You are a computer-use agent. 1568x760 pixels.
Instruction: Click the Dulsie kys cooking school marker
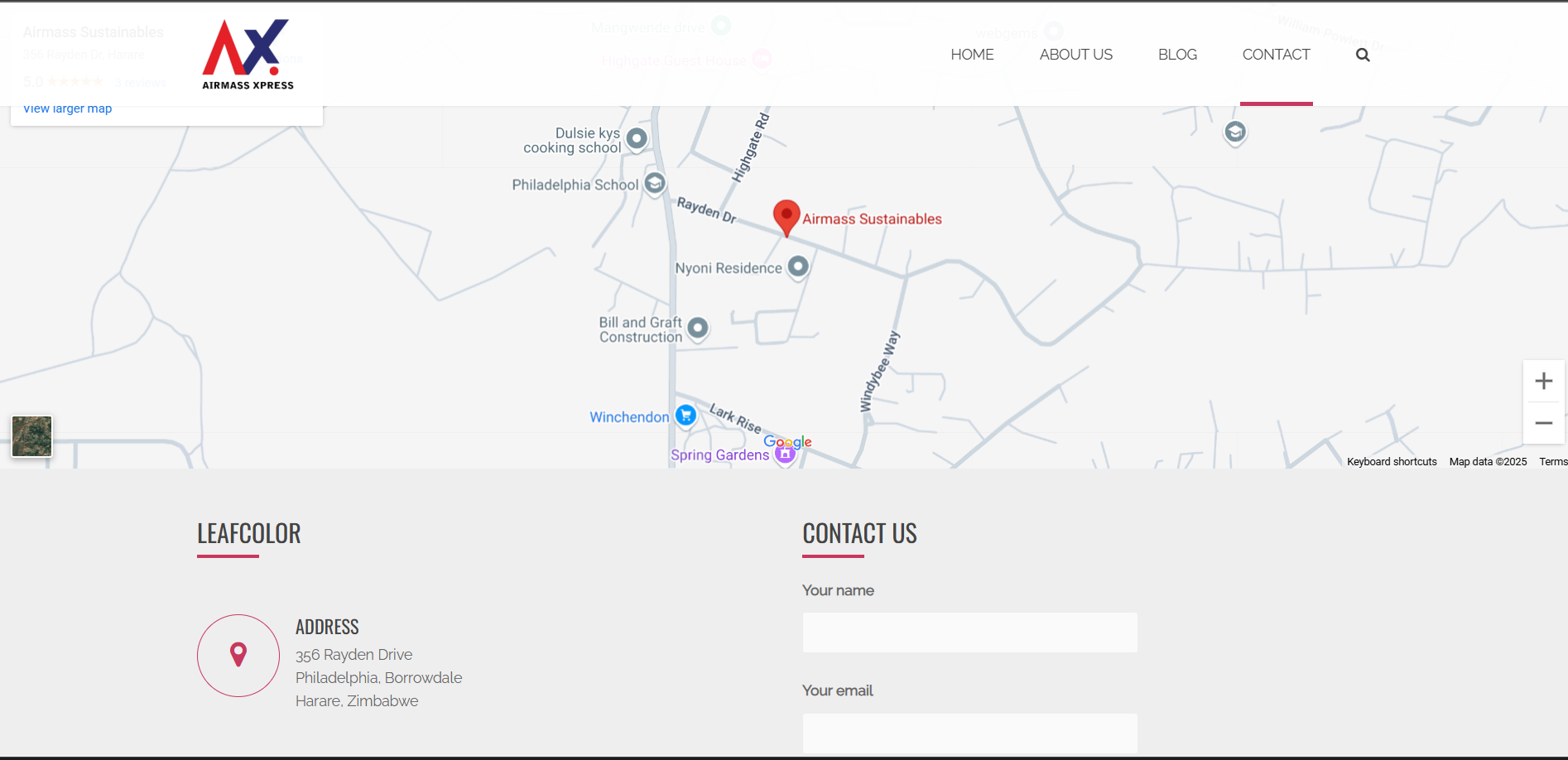pyautogui.click(x=637, y=138)
